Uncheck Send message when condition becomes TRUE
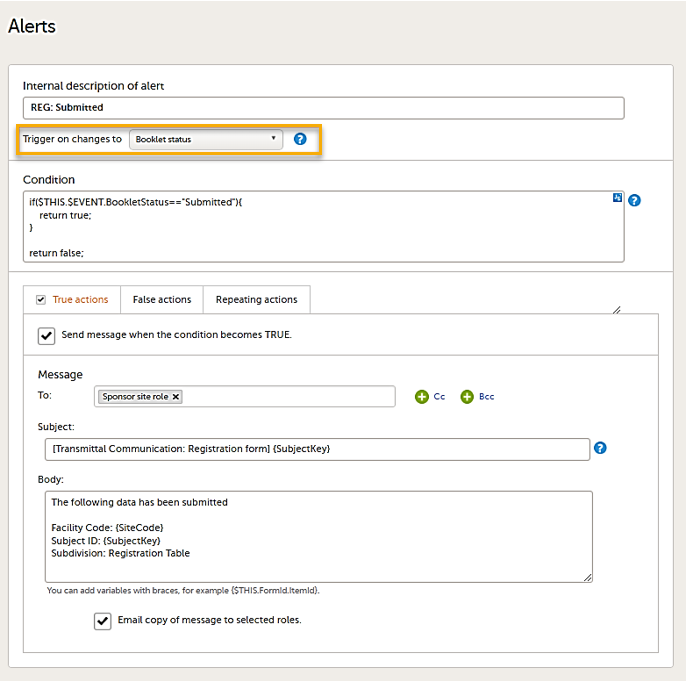686x681 pixels. click(47, 335)
